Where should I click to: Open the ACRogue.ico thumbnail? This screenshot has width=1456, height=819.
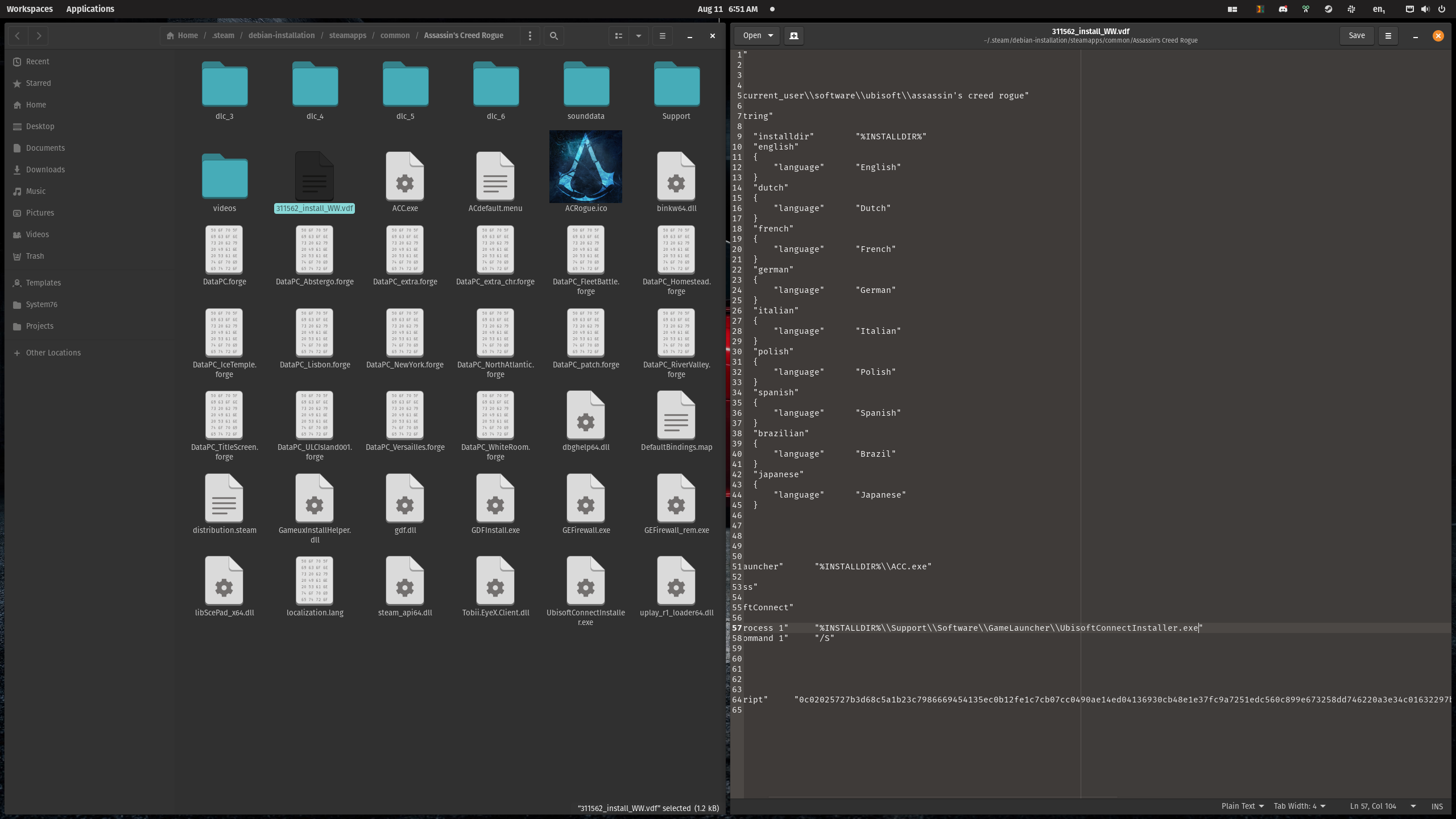point(585,166)
